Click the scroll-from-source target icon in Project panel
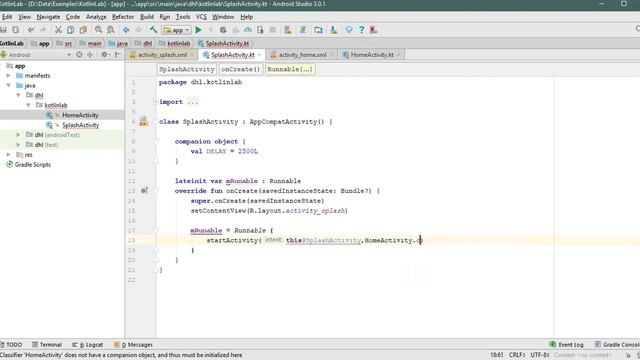Image resolution: width=640 pixels, height=360 pixels. point(79,54)
